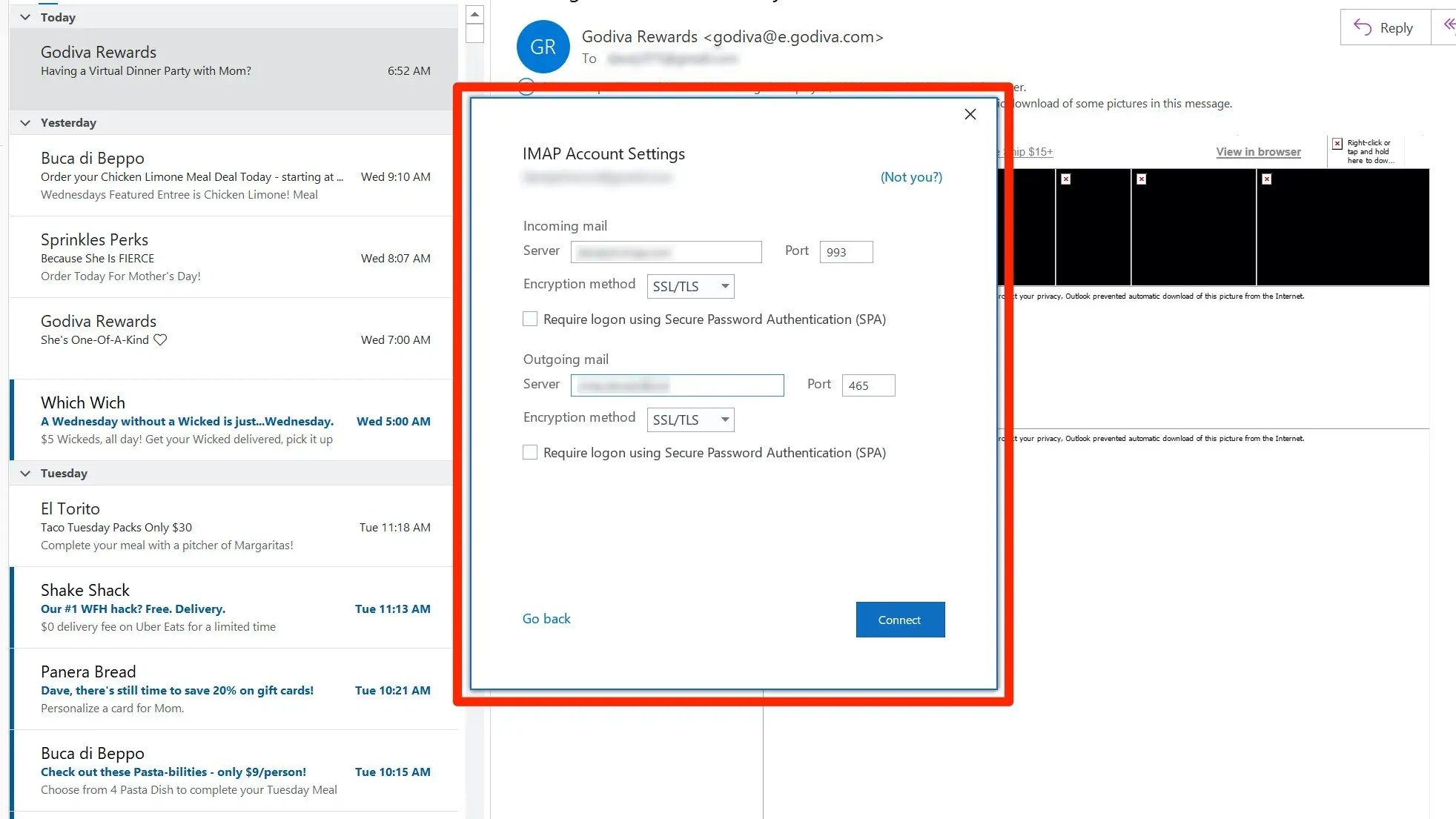The width and height of the screenshot is (1456, 819).
Task: Open the outgoing mail Encryption method dropdown
Action: coord(690,420)
